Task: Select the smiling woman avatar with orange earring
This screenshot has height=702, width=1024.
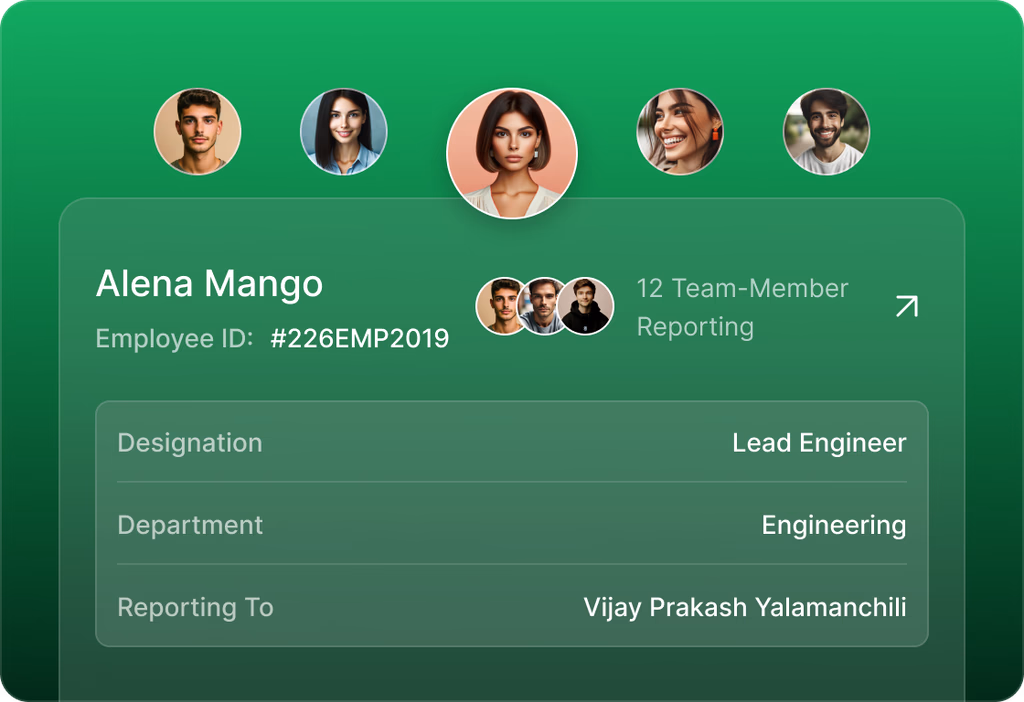Action: [x=680, y=131]
